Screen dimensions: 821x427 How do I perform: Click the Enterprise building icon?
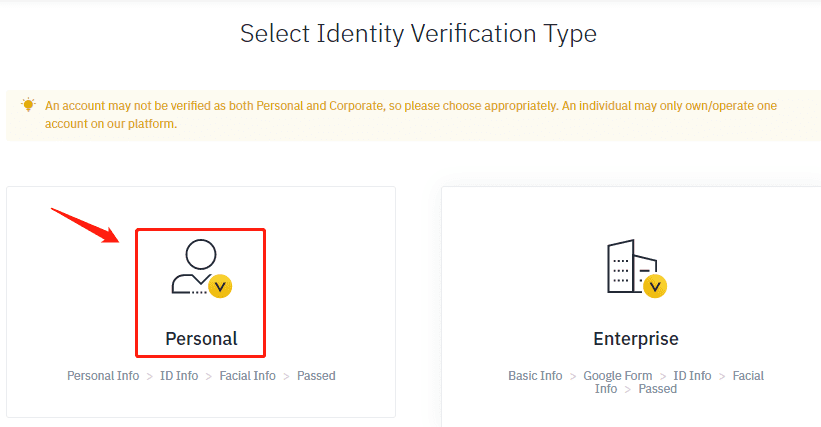[x=636, y=268]
